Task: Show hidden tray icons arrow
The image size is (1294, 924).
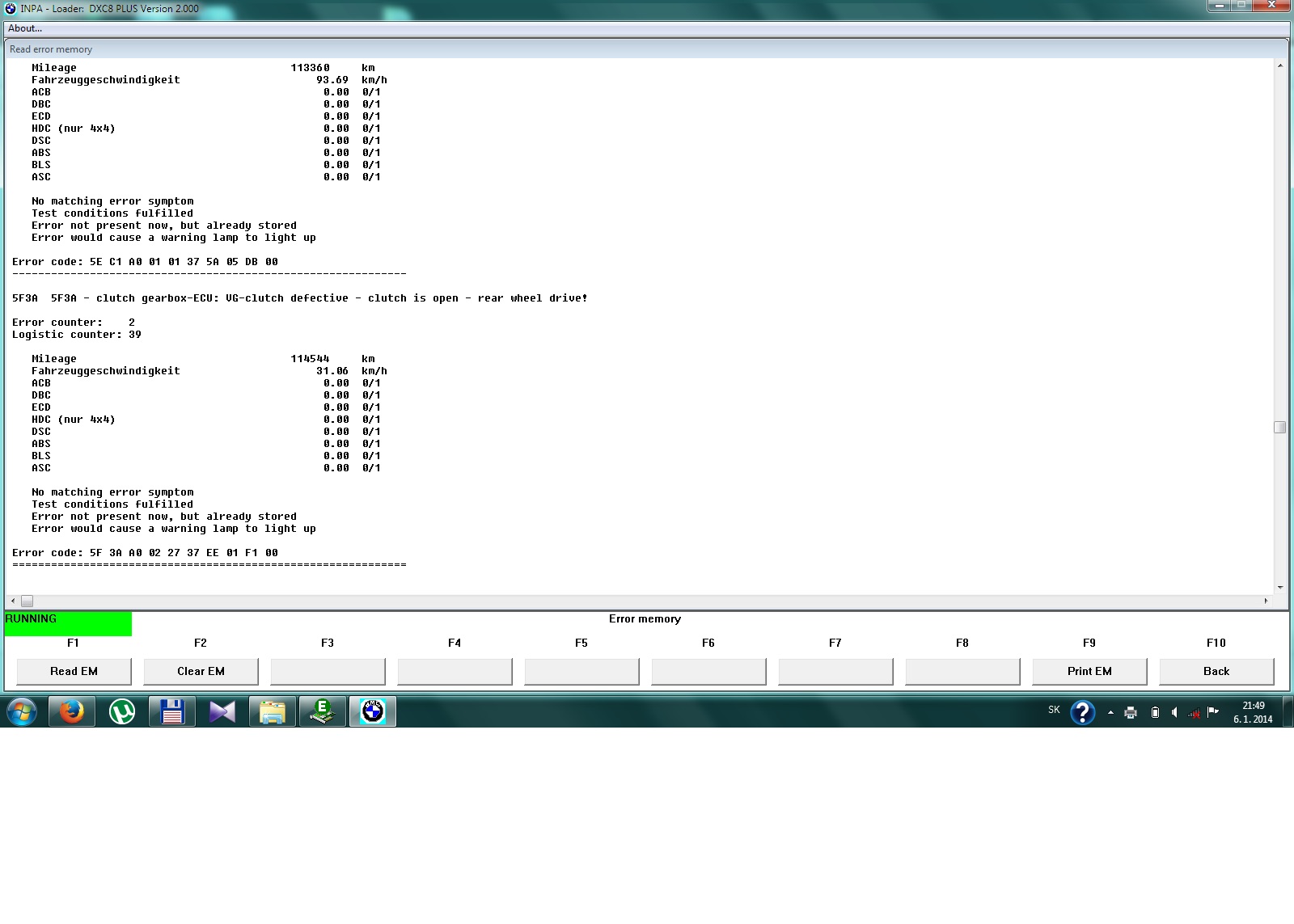Action: tap(1110, 712)
